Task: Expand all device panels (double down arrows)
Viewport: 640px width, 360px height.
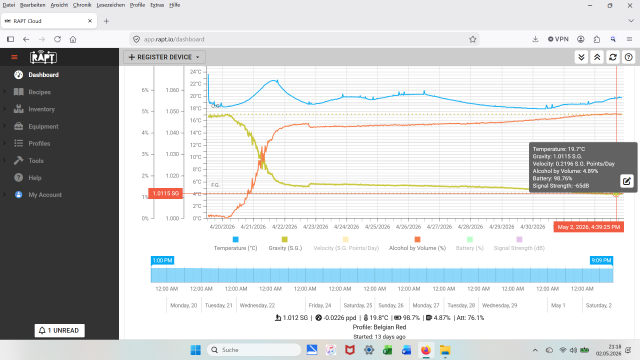Action: point(581,57)
